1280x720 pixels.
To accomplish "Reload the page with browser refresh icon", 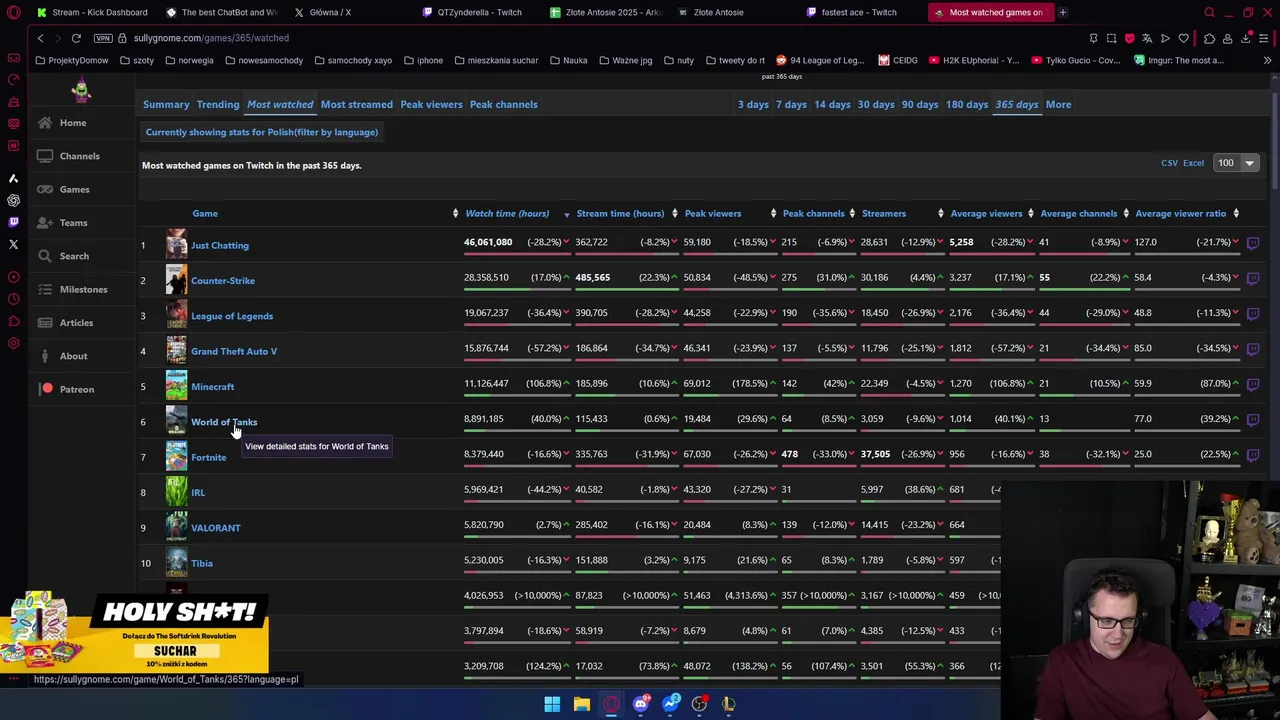I will pyautogui.click(x=76, y=38).
